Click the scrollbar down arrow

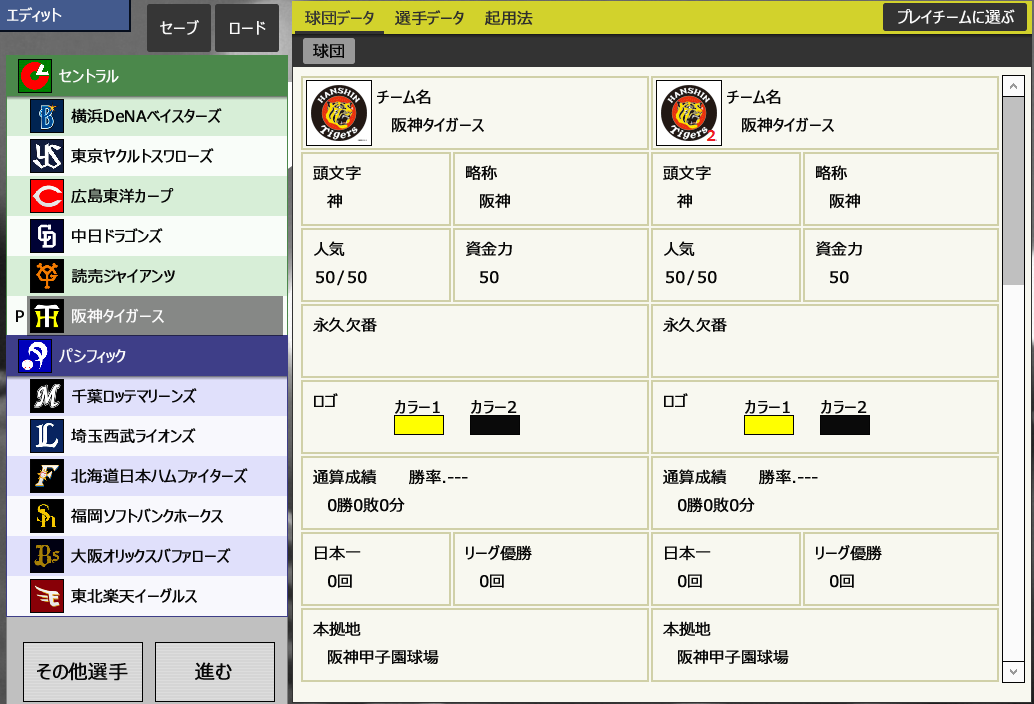1013,672
